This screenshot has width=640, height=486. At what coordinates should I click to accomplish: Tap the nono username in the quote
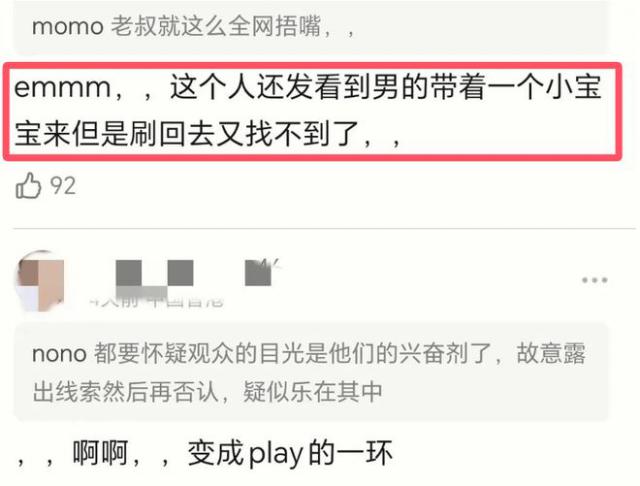(59, 353)
